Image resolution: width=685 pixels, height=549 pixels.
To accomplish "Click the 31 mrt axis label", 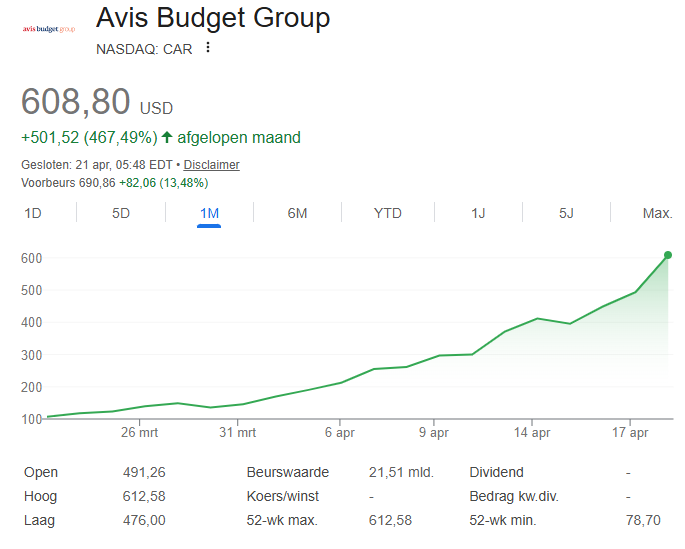I will [238, 432].
